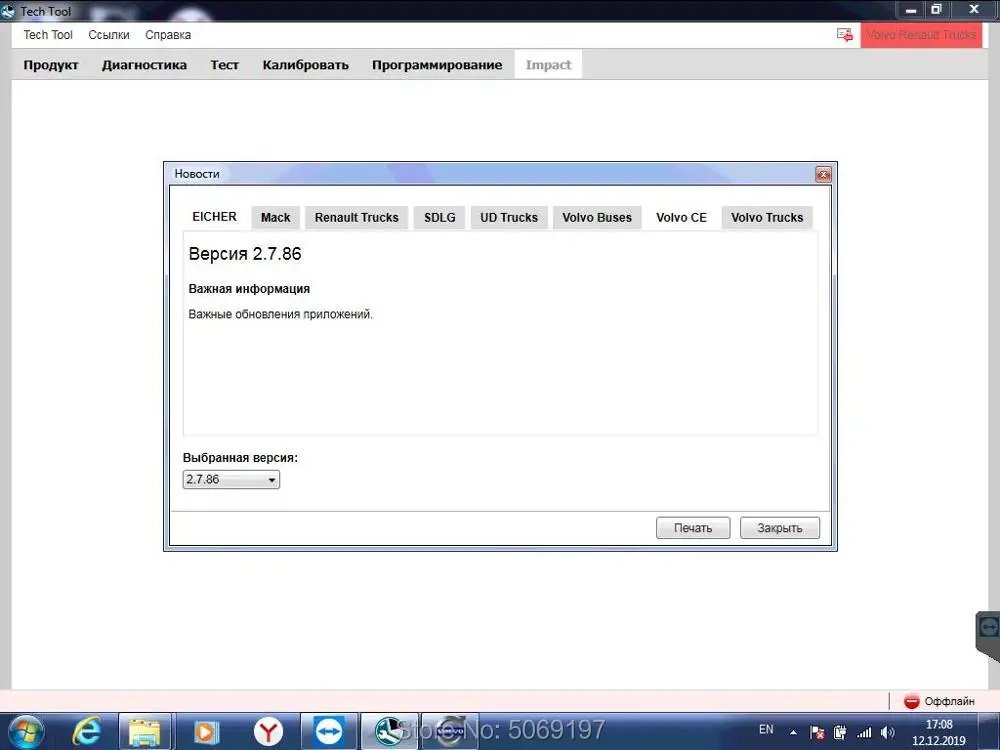Click the red offline status icon
This screenshot has height=750, width=1000.
(911, 701)
